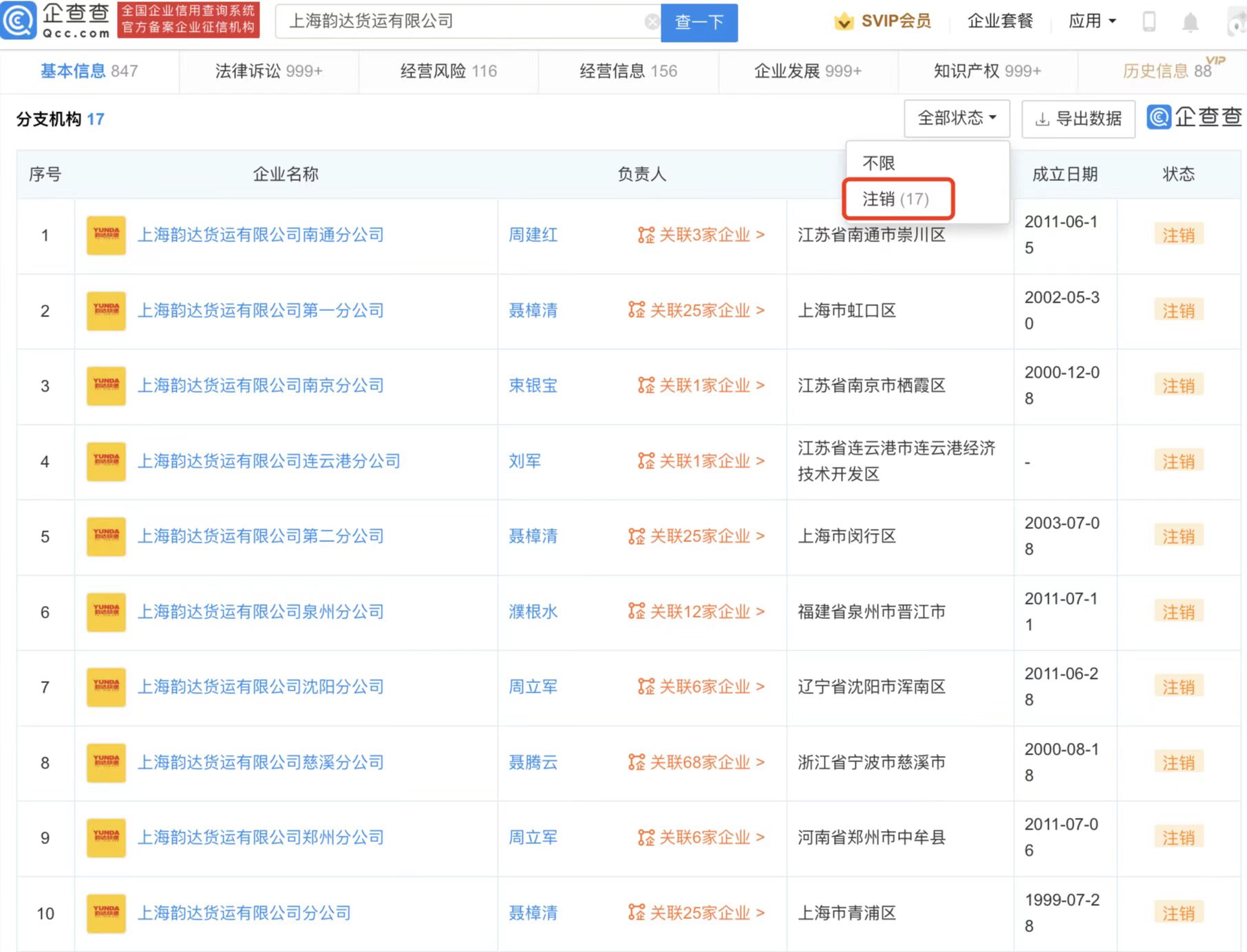This screenshot has width=1247, height=952.
Task: Click Yunda logo of 南京分公司 row
Action: [106, 386]
